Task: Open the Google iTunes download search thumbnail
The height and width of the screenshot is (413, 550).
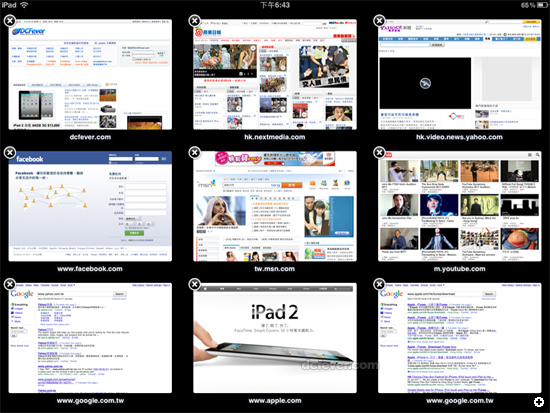Action: [x=460, y=338]
